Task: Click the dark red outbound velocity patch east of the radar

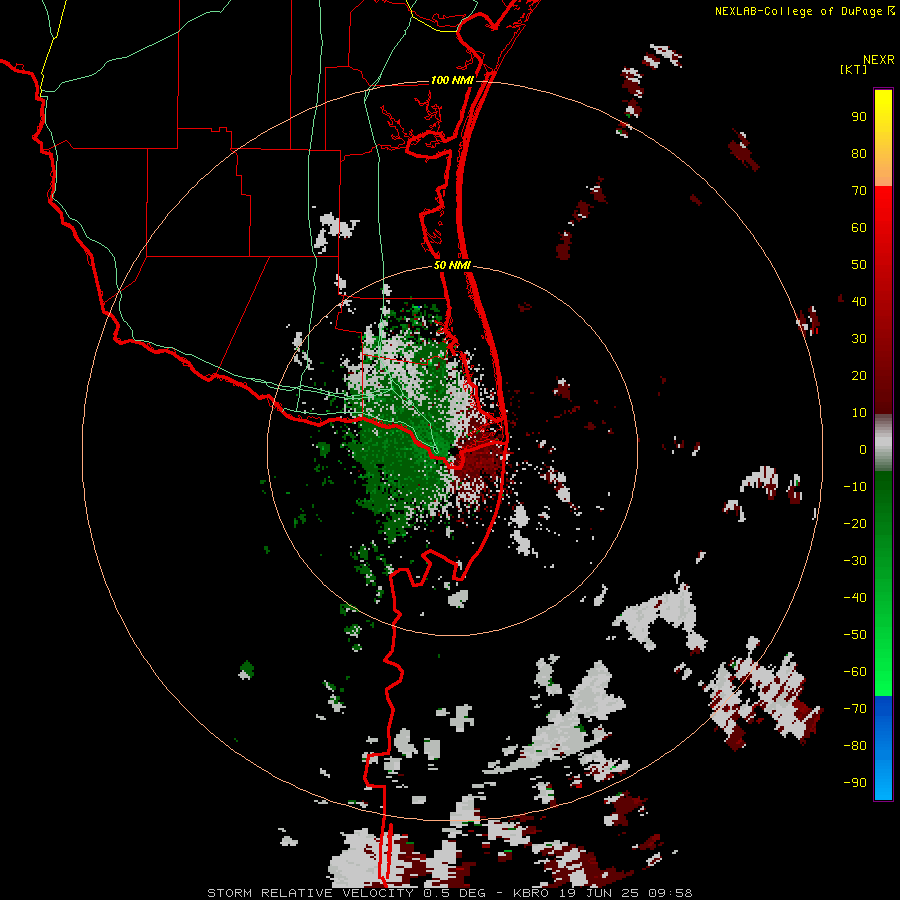Action: [479, 462]
